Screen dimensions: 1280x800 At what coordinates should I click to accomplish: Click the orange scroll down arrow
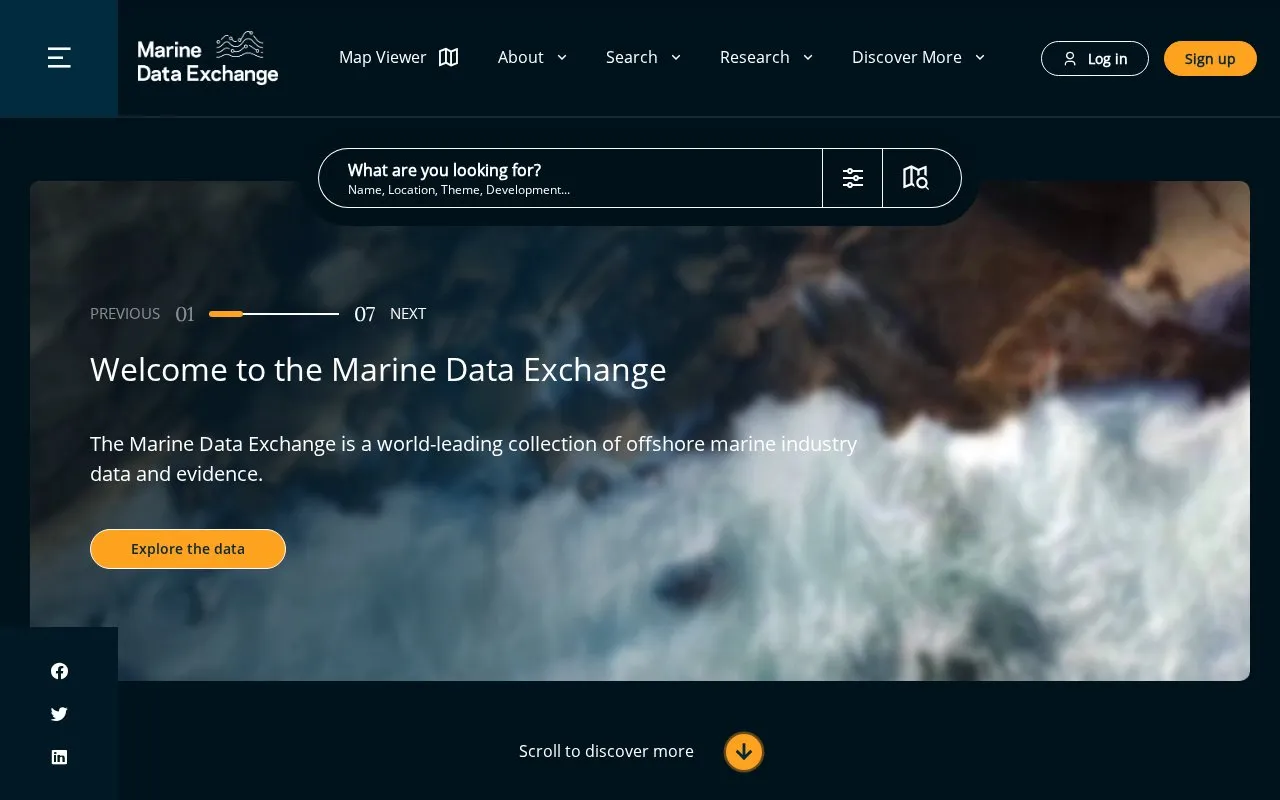click(744, 752)
